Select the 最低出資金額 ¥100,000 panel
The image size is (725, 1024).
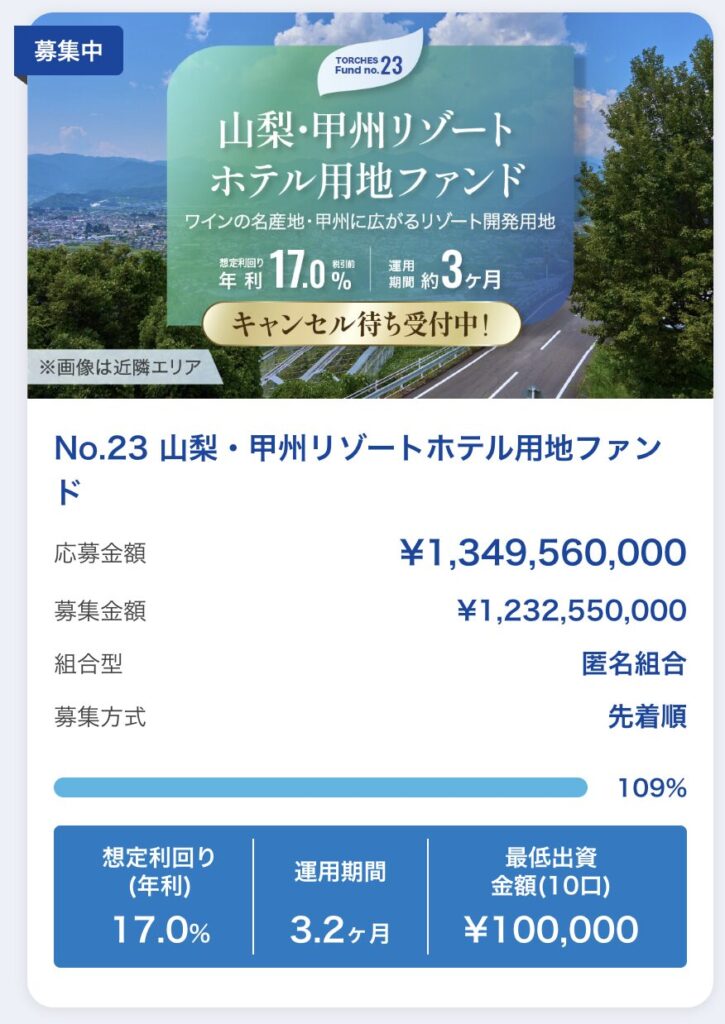click(551, 896)
